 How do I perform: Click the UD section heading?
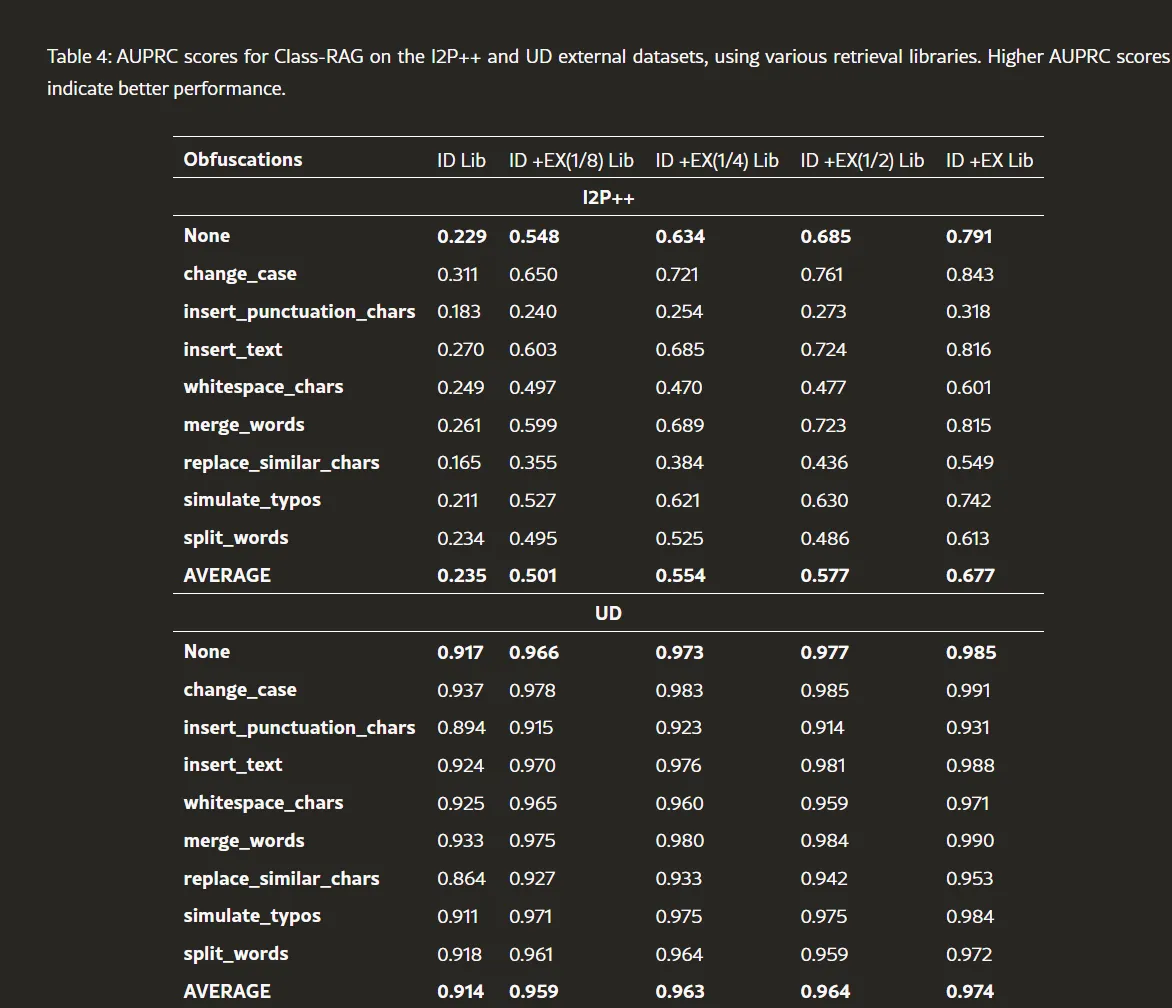(608, 613)
